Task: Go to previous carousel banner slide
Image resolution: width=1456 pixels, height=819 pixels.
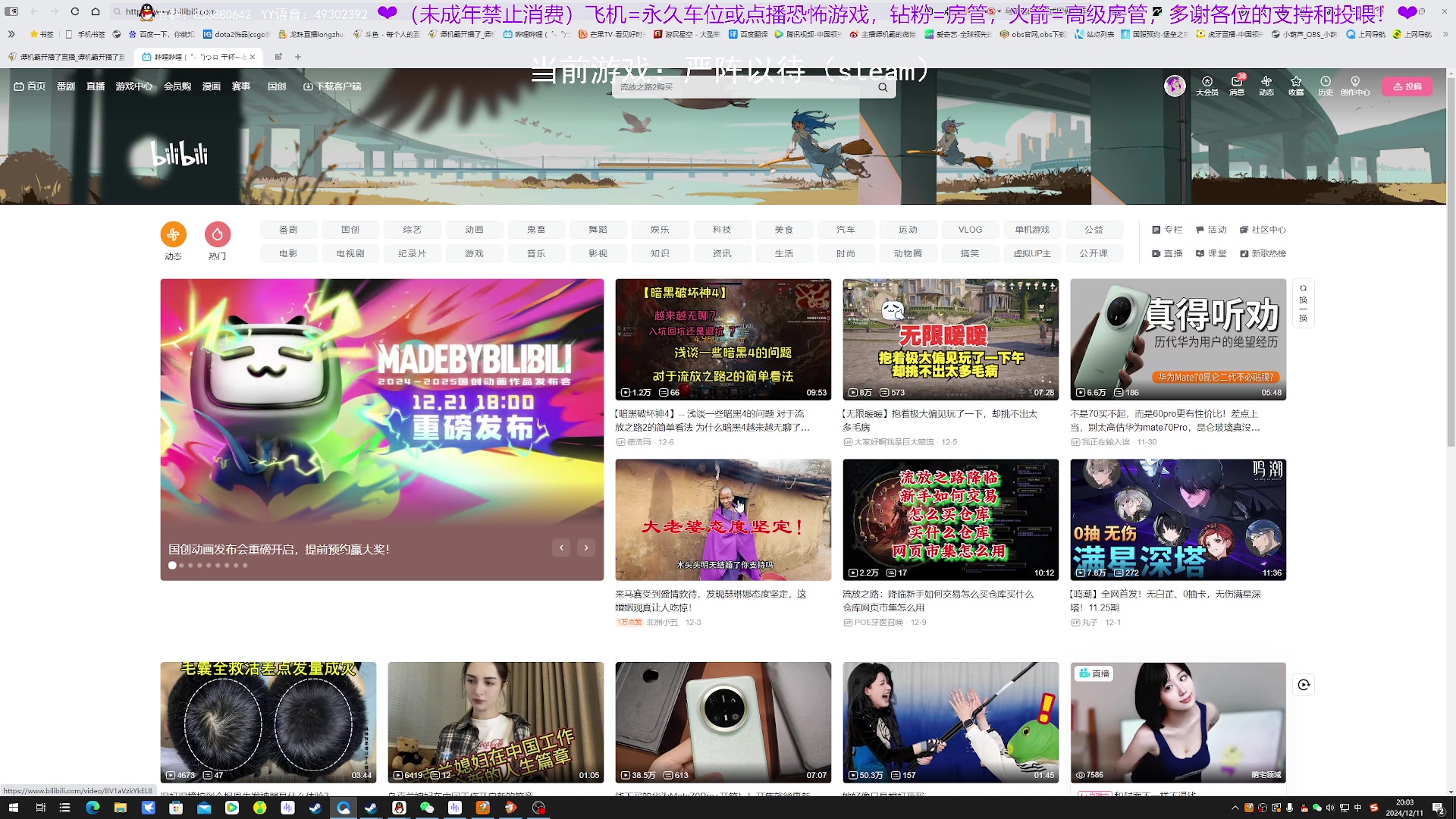Action: click(x=561, y=548)
